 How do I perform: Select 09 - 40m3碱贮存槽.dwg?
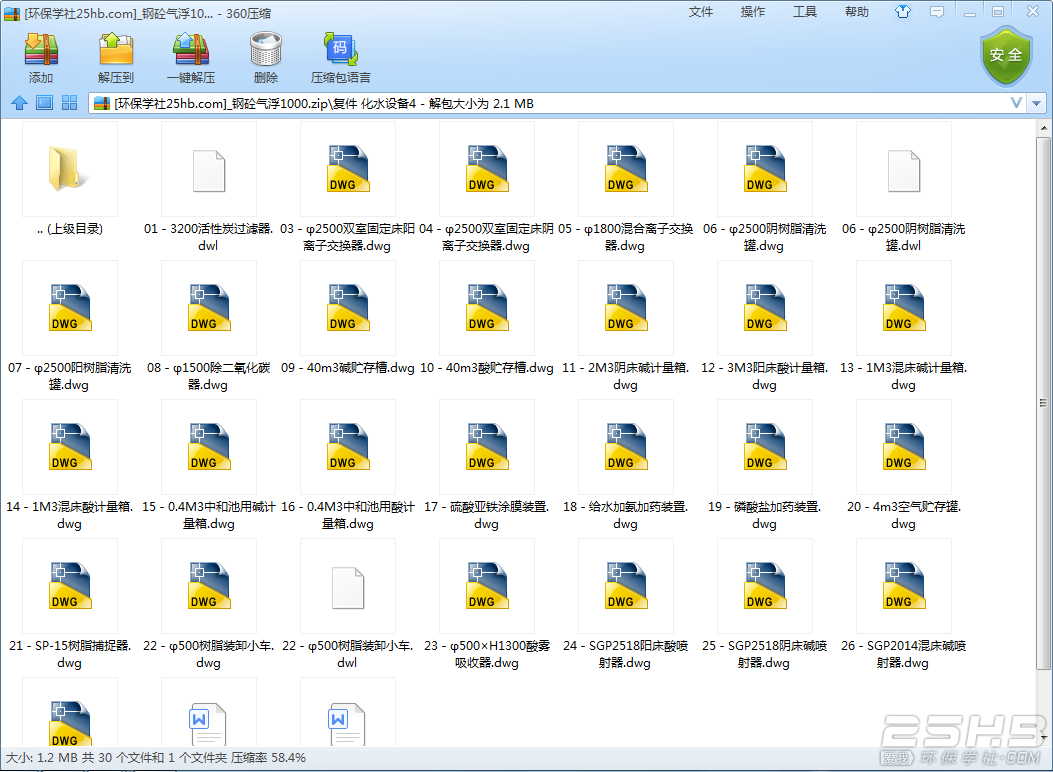(x=347, y=318)
